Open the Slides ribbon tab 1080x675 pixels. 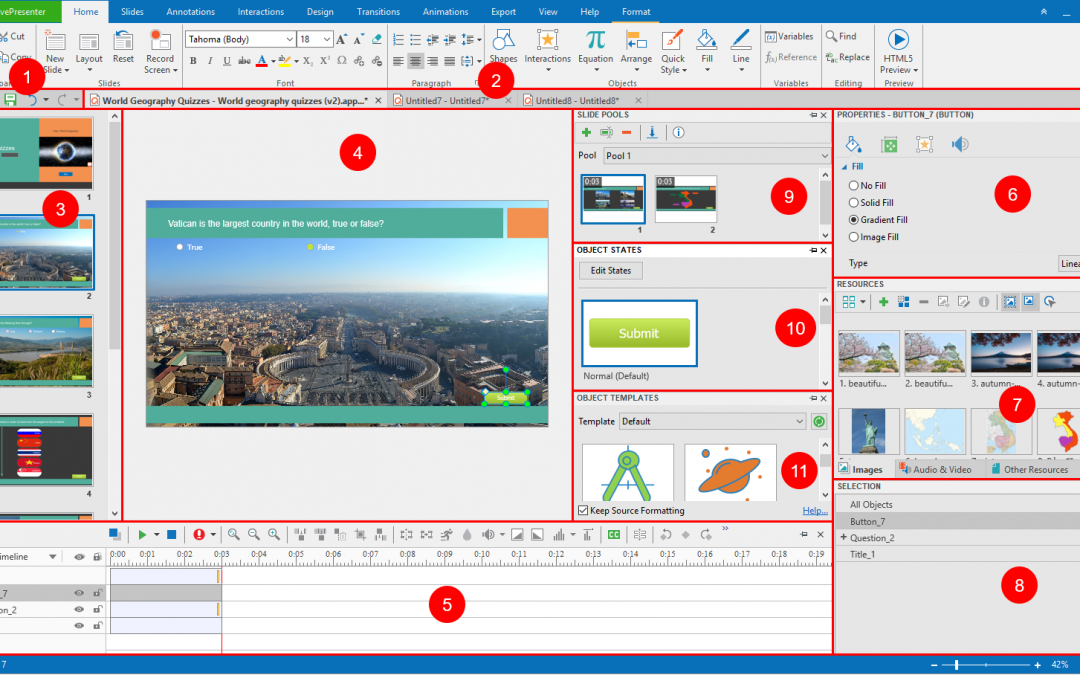132,12
